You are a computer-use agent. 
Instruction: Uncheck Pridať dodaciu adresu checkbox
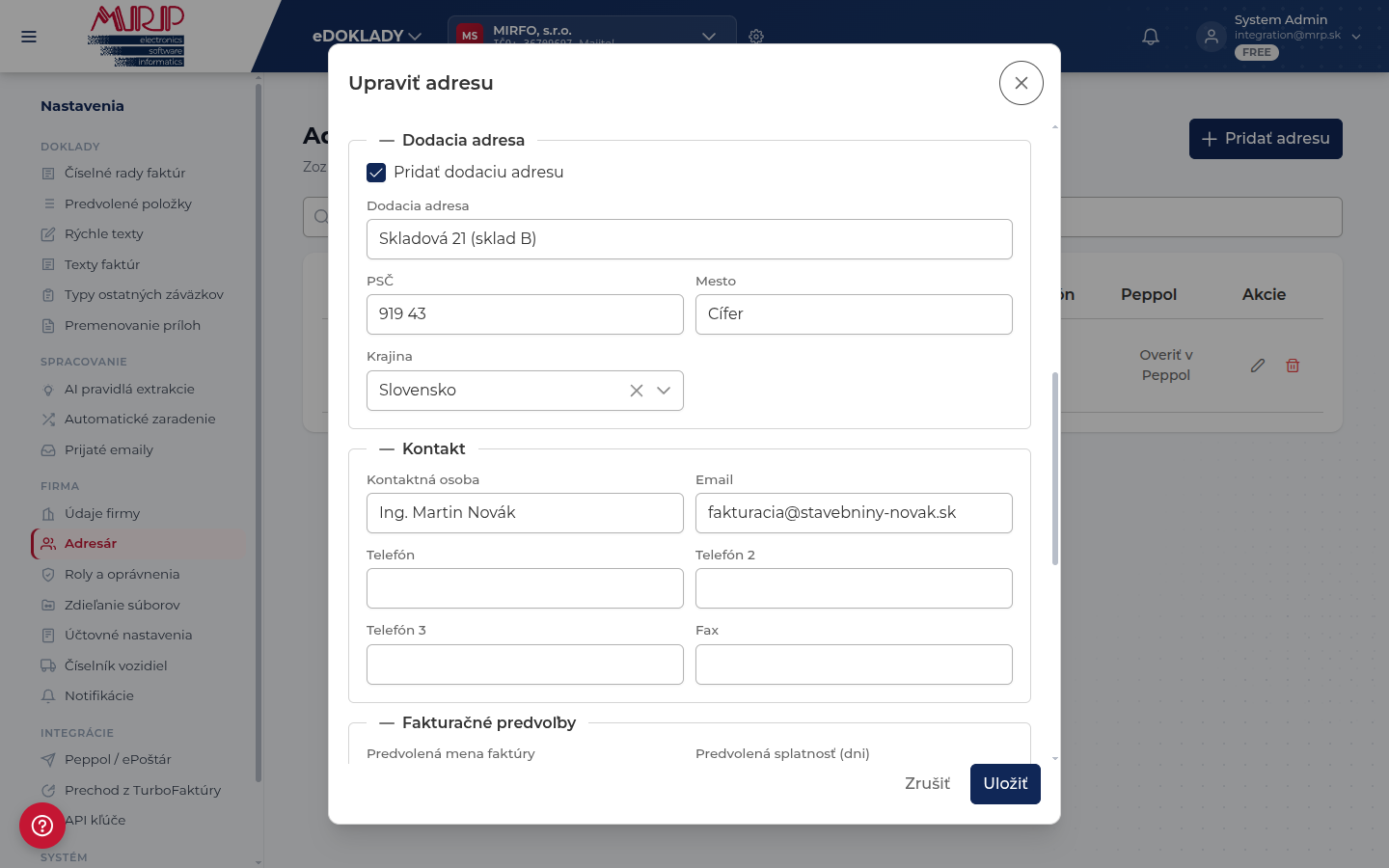376,173
